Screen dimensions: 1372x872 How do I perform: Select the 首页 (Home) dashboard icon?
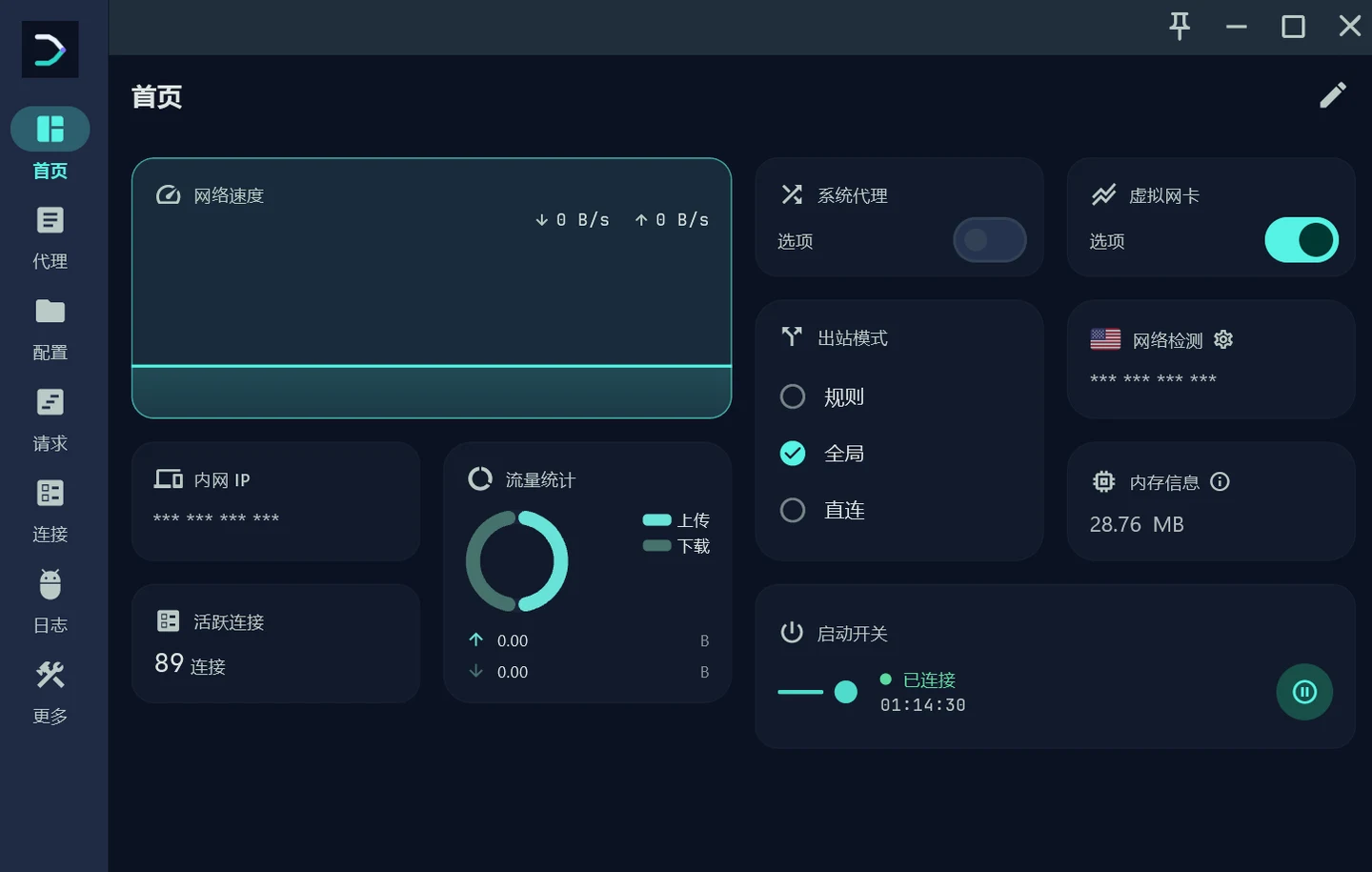(50, 129)
